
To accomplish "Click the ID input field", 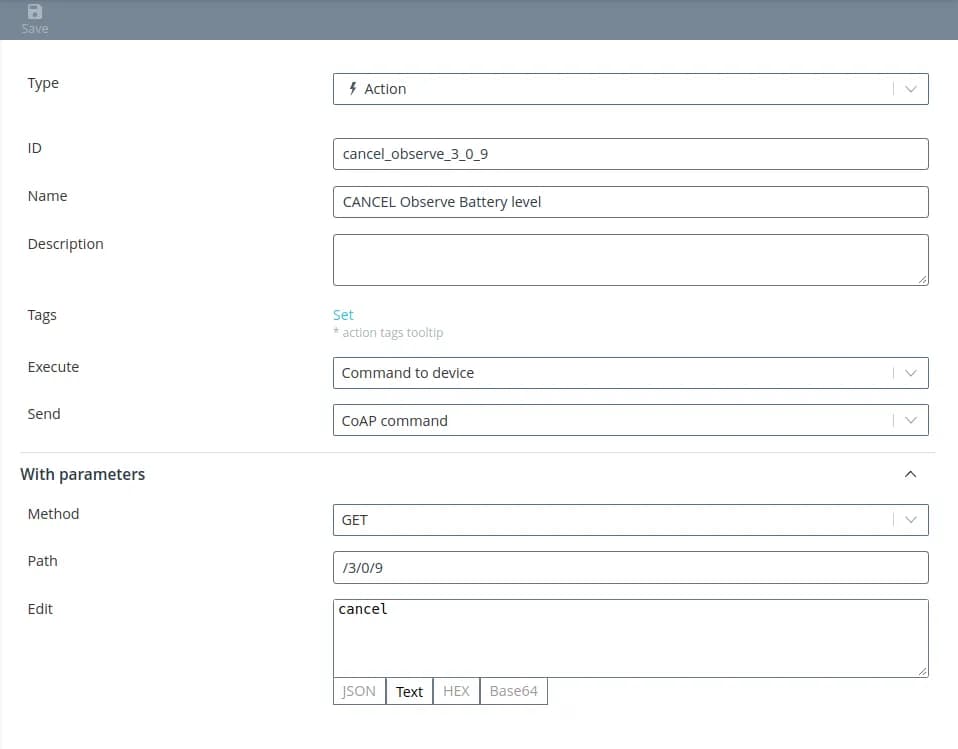I will tap(630, 154).
